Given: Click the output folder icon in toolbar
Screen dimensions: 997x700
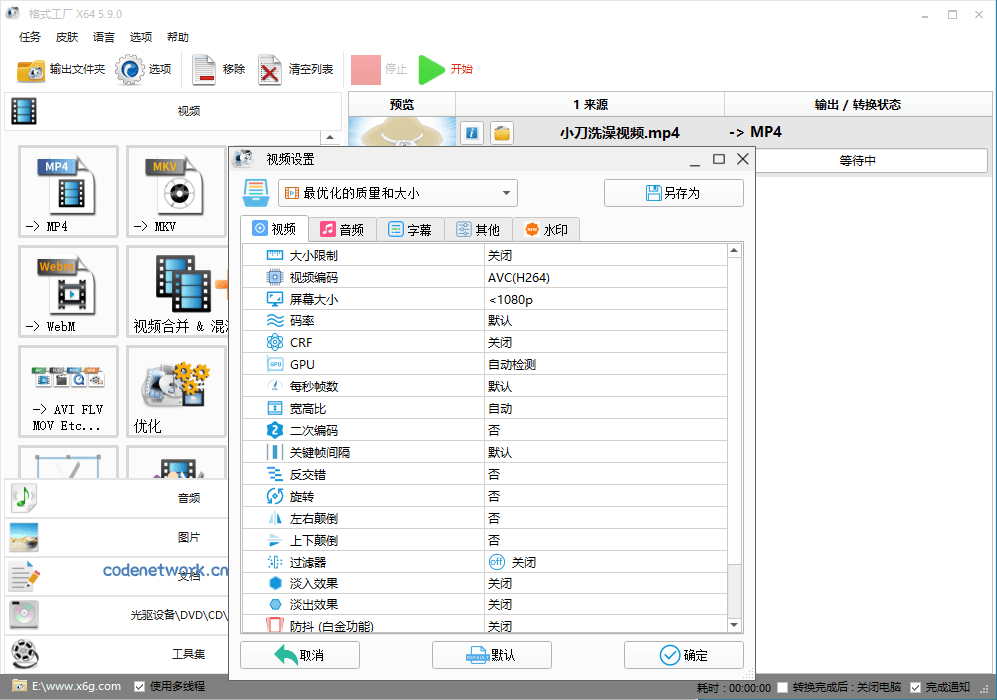Looking at the screenshot, I should click(31, 70).
